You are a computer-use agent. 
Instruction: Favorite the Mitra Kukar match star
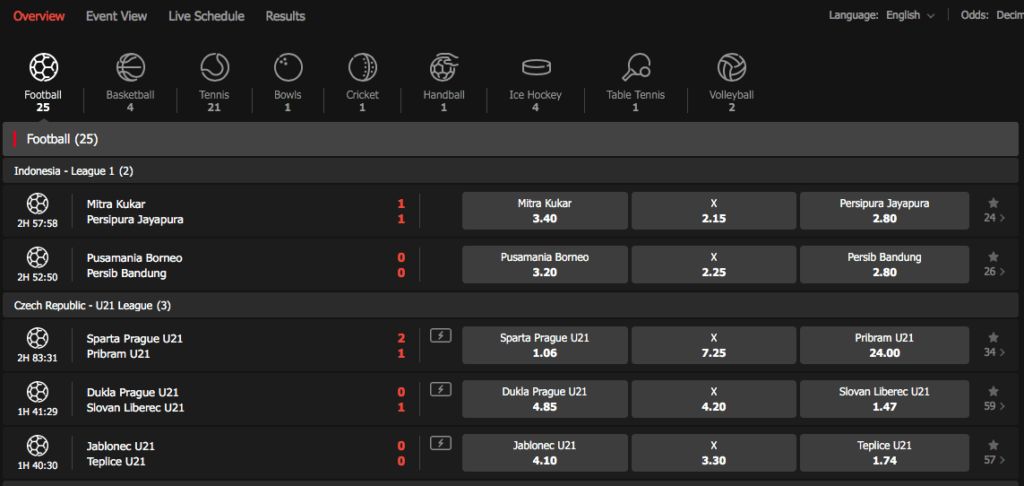tap(993, 203)
